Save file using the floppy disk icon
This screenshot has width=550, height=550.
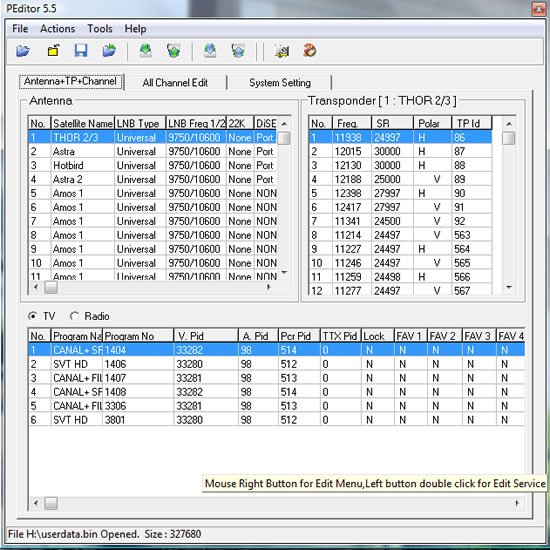[81, 51]
